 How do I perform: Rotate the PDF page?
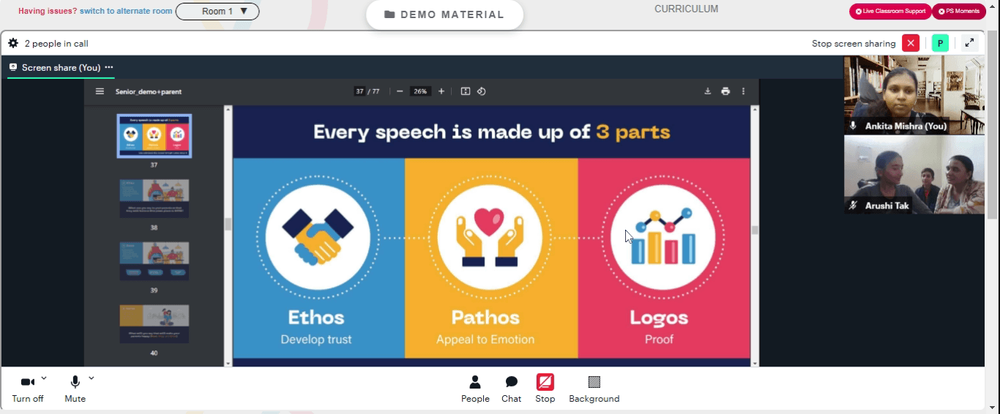[481, 91]
